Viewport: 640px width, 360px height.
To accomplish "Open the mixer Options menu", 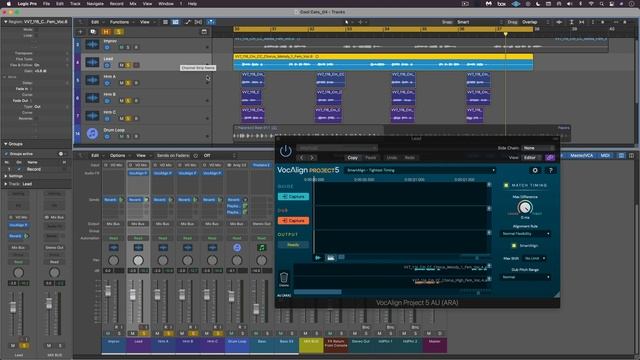I will click(119, 156).
